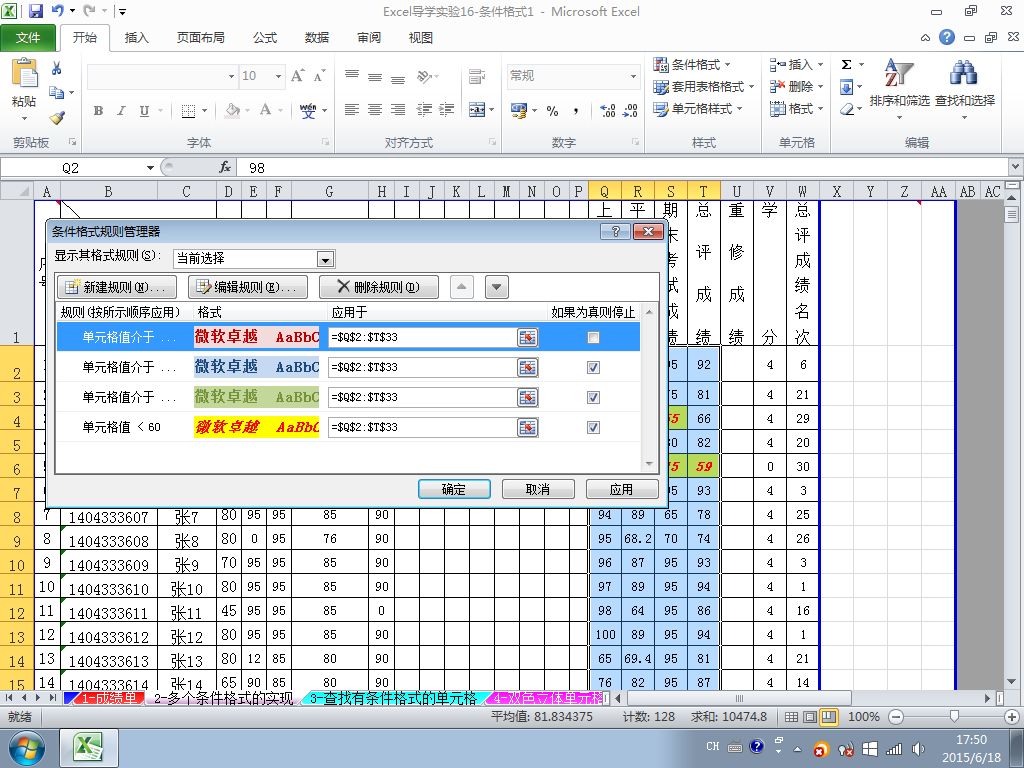This screenshot has height=768, width=1024.
Task: Toggle middle vertical alignment
Action: coord(375,76)
